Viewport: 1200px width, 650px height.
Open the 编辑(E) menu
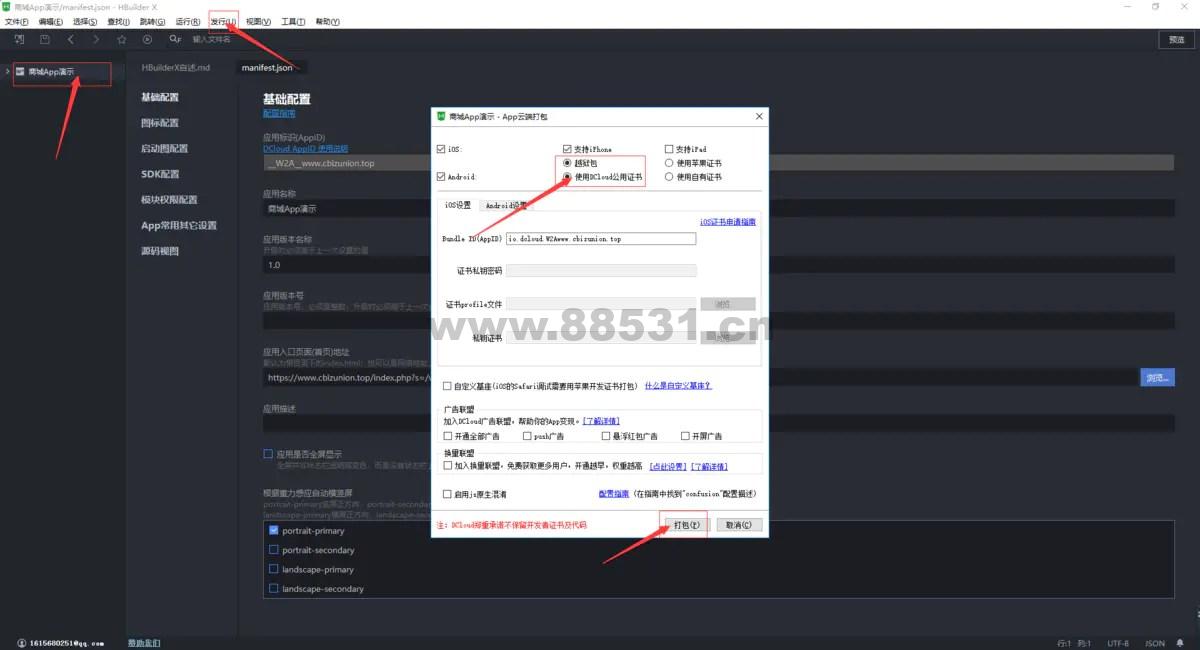[x=50, y=21]
